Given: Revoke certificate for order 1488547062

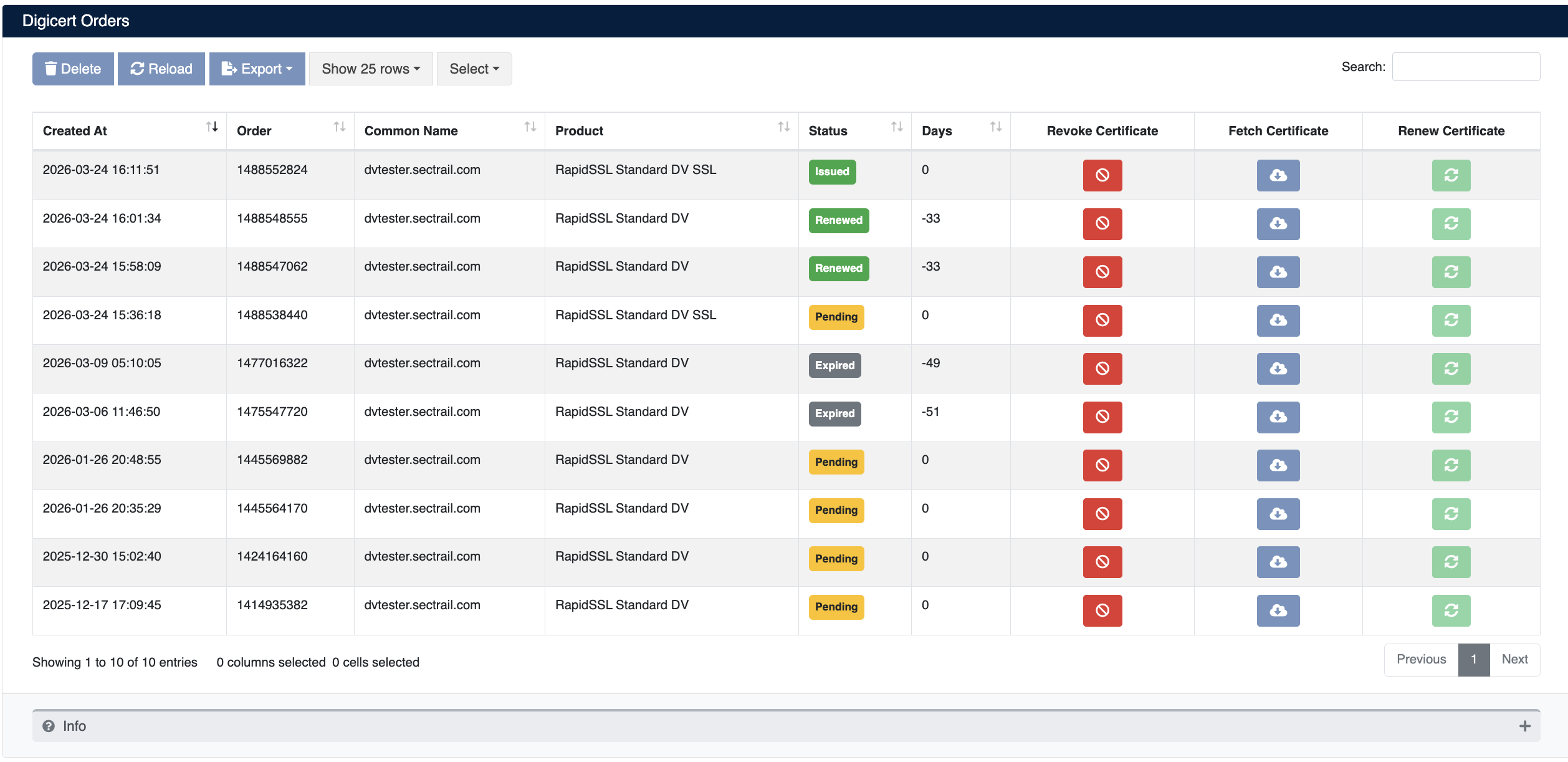Looking at the screenshot, I should [1102, 272].
